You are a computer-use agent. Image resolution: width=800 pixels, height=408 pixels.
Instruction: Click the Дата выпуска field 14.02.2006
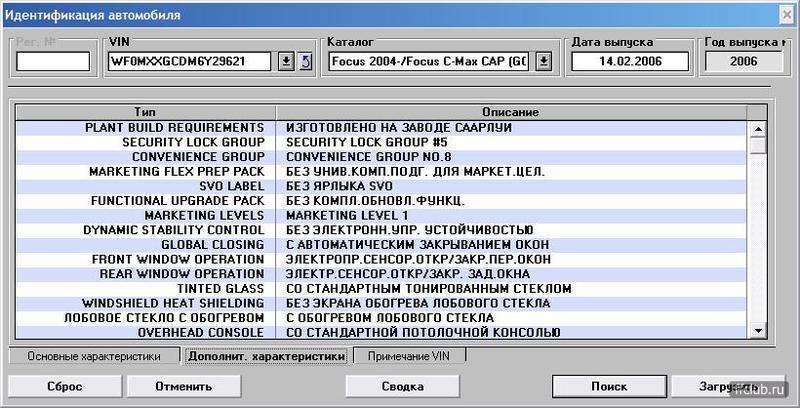pos(630,62)
